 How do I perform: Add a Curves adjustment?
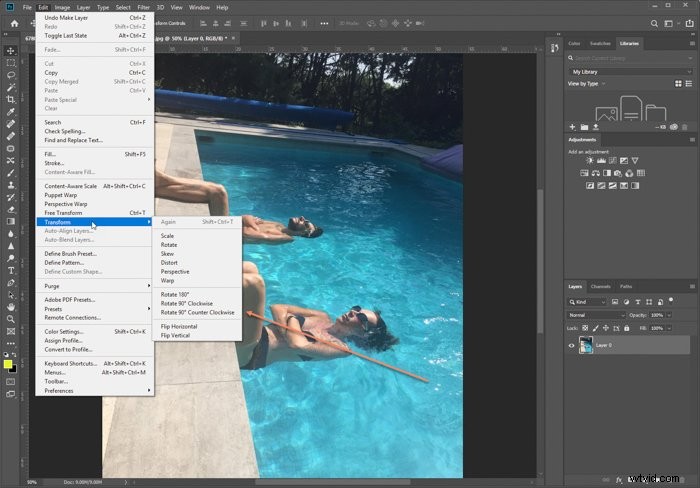coord(612,160)
